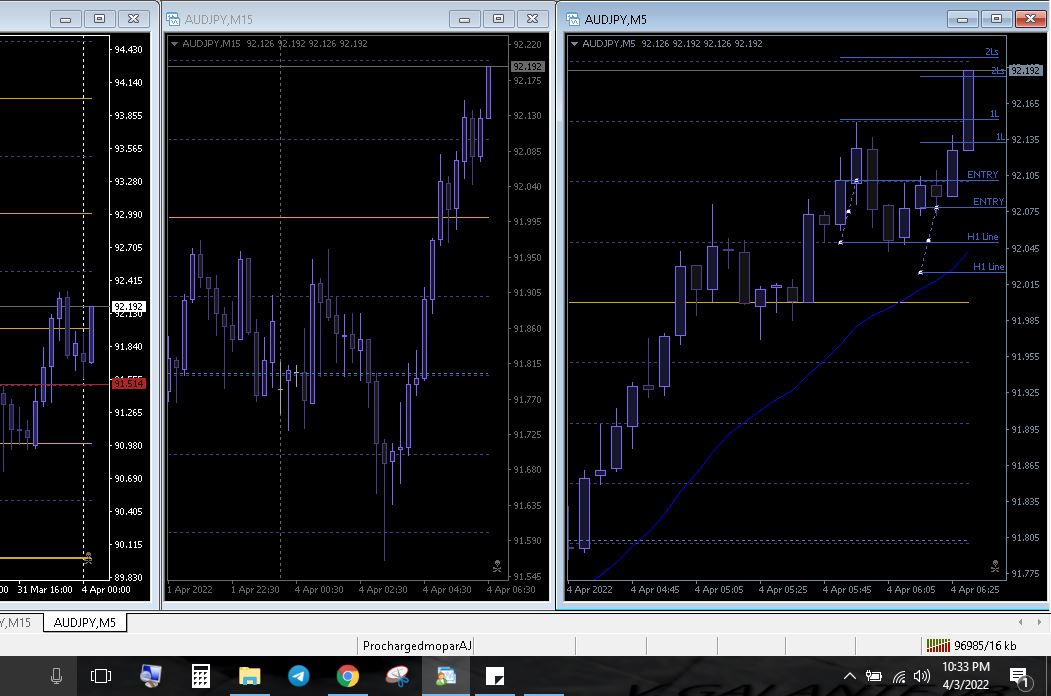Select the upper ENTRY line label
This screenshot has width=1051, height=696.
pyautogui.click(x=983, y=174)
